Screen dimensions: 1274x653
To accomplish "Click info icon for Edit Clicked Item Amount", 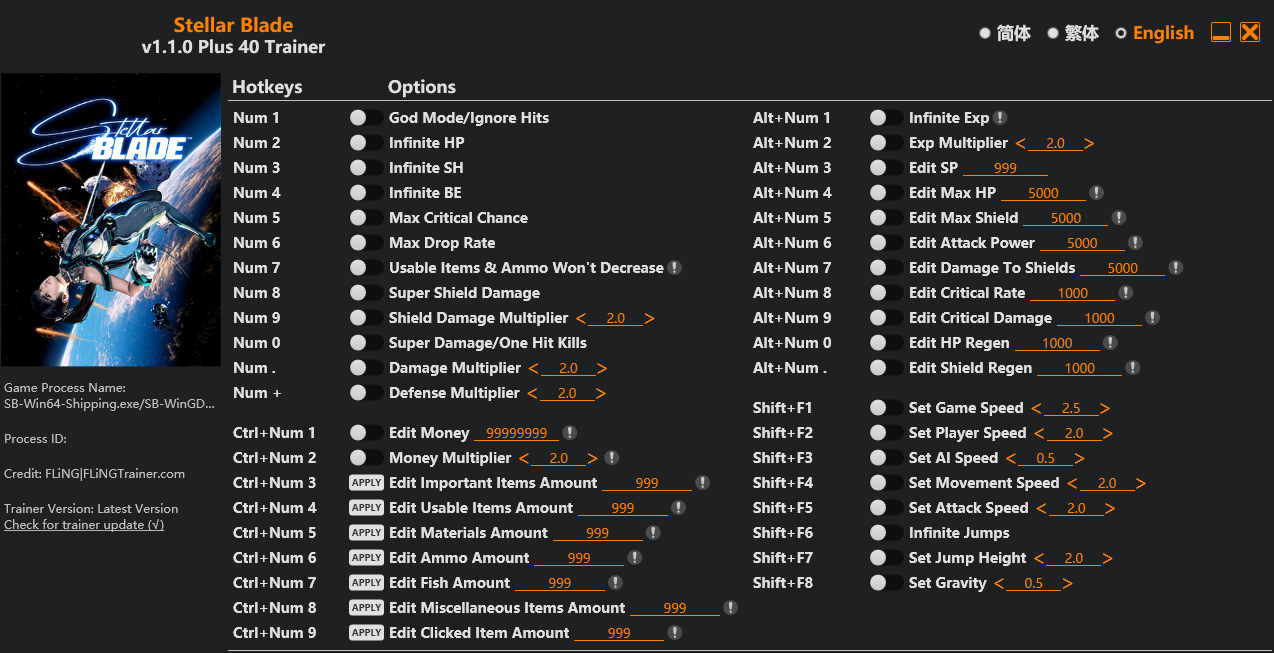I will pos(675,633).
